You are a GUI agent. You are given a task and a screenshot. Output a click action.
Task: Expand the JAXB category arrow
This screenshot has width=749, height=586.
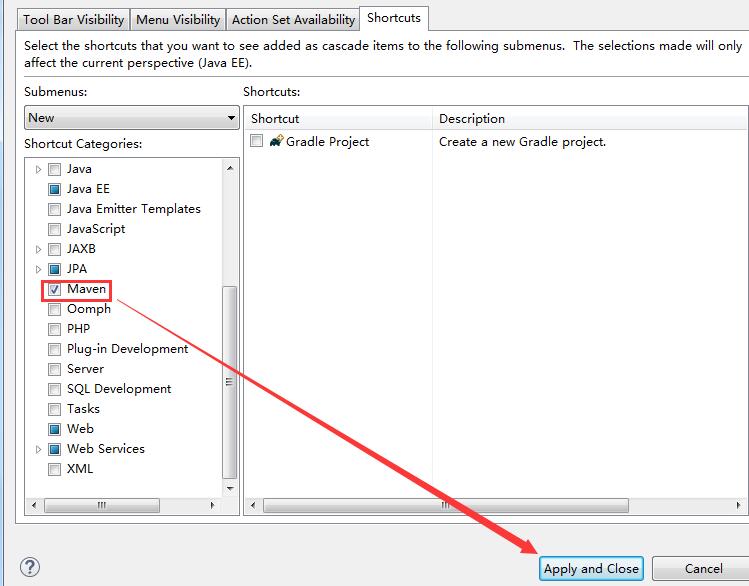point(39,249)
